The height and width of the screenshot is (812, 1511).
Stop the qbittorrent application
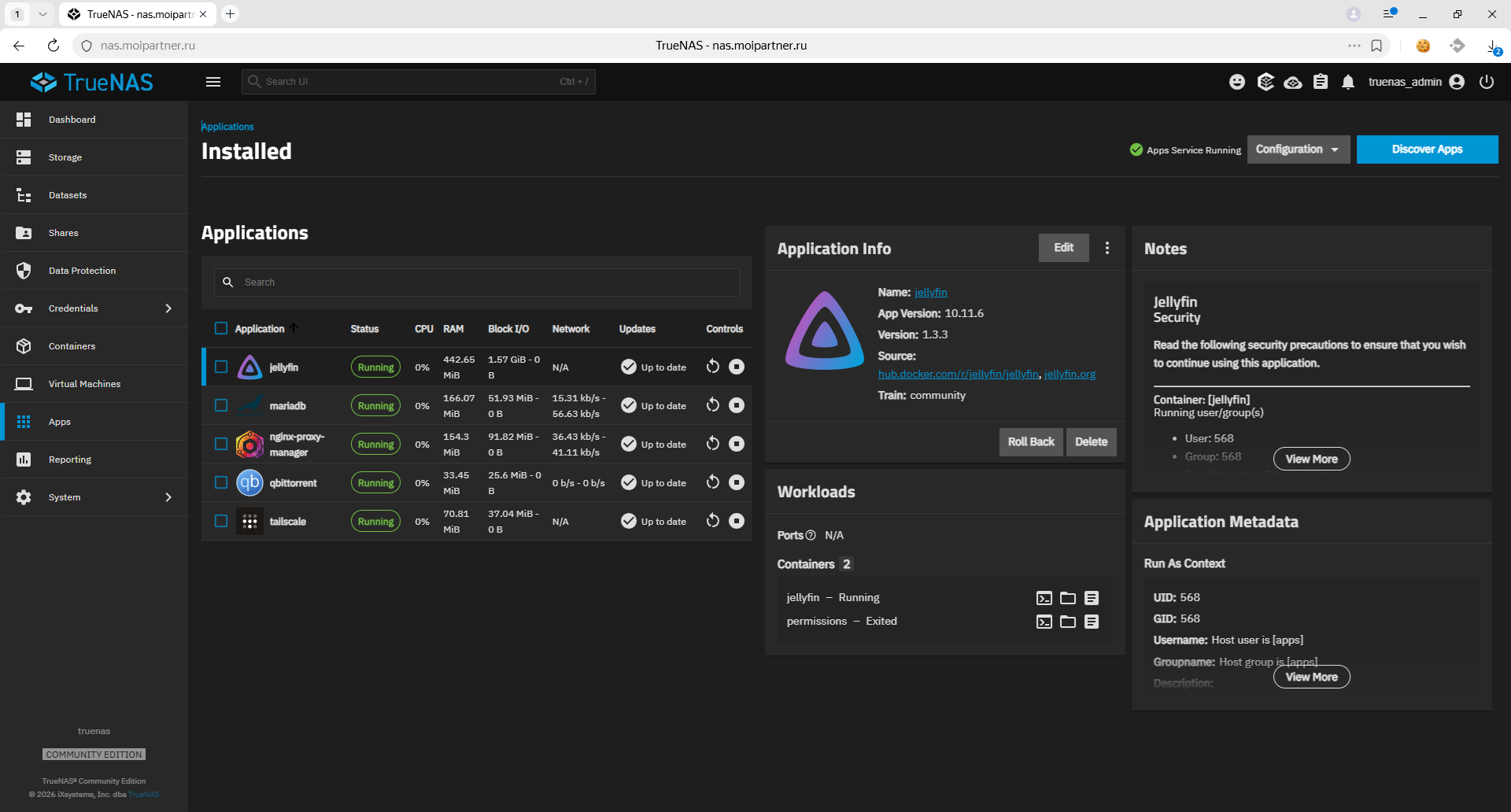736,482
